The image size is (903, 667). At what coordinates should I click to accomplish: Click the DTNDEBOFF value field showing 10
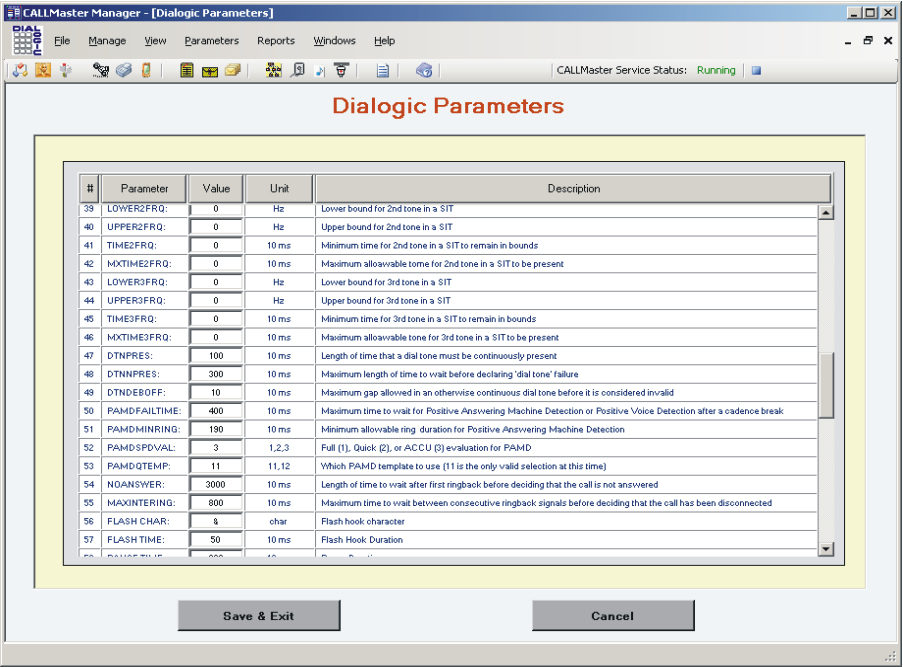coord(216,393)
